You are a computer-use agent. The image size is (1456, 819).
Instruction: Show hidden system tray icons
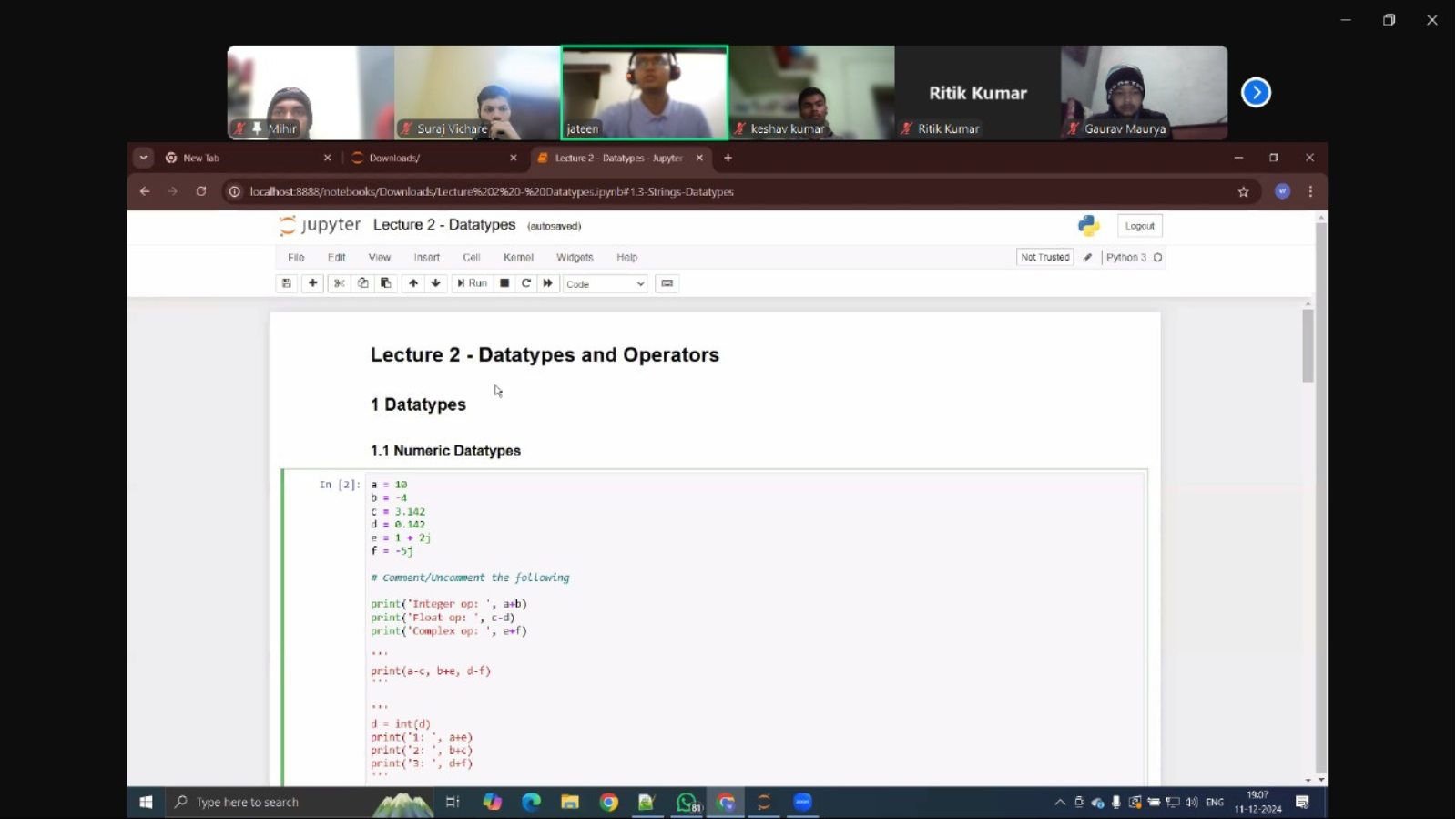[x=1060, y=803]
